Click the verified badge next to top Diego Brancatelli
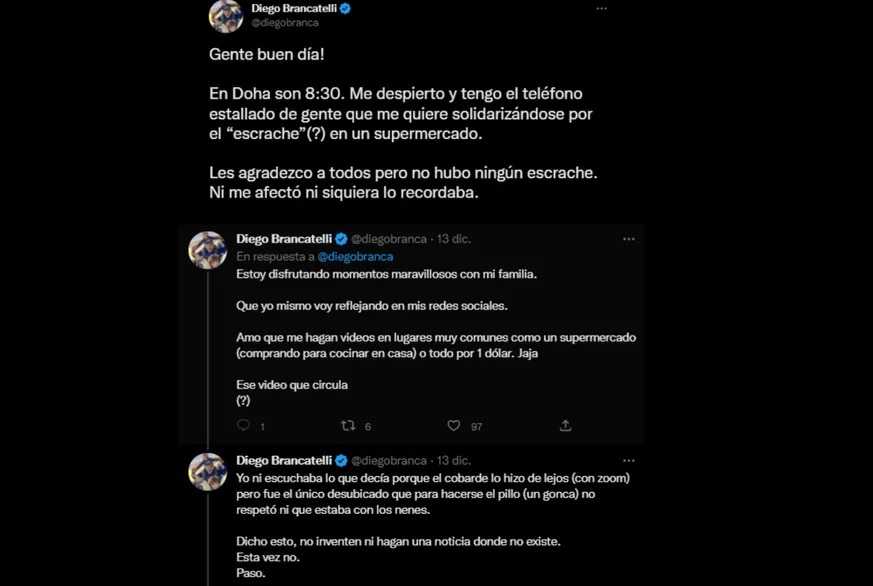 coord(345,7)
